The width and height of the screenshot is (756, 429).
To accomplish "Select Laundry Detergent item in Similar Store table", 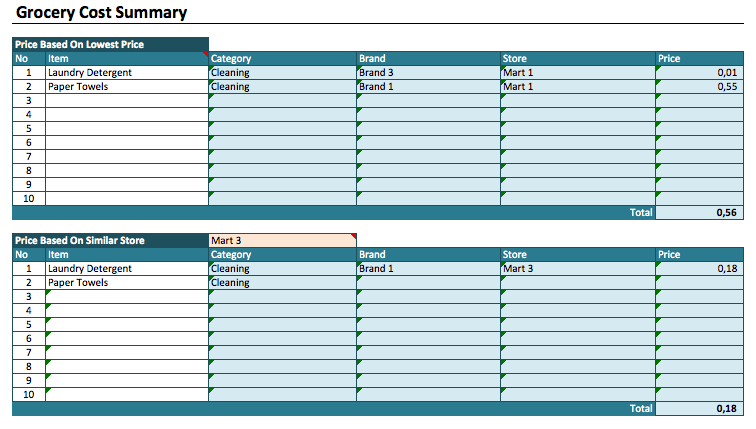I will [x=127, y=269].
